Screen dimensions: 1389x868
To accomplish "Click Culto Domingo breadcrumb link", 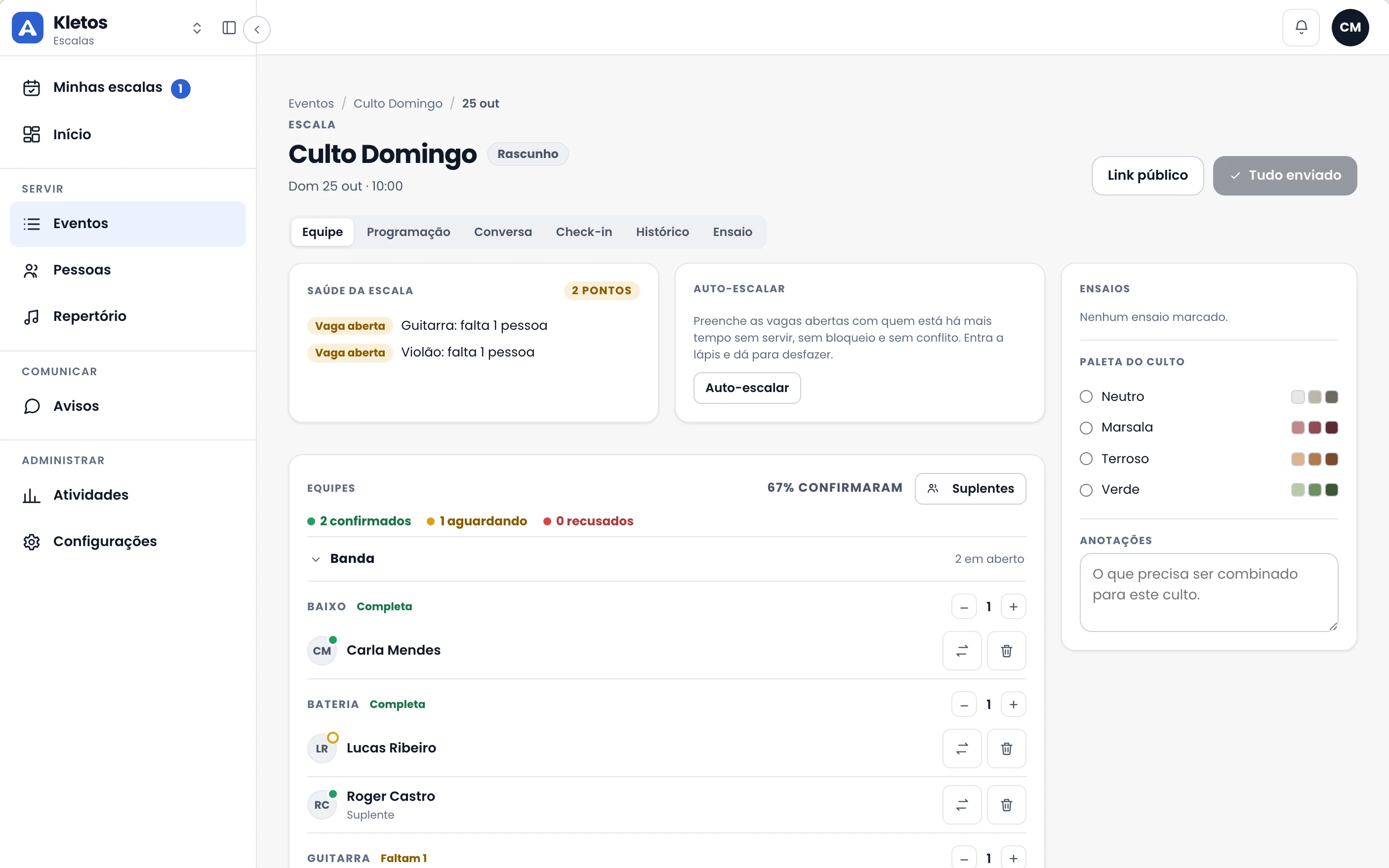I will click(397, 104).
